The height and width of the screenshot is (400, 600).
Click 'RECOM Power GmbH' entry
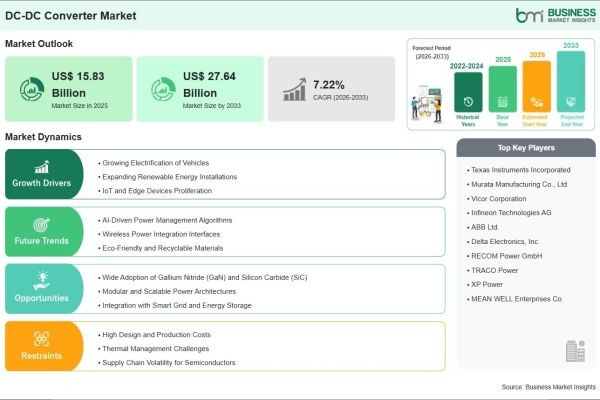504,256
